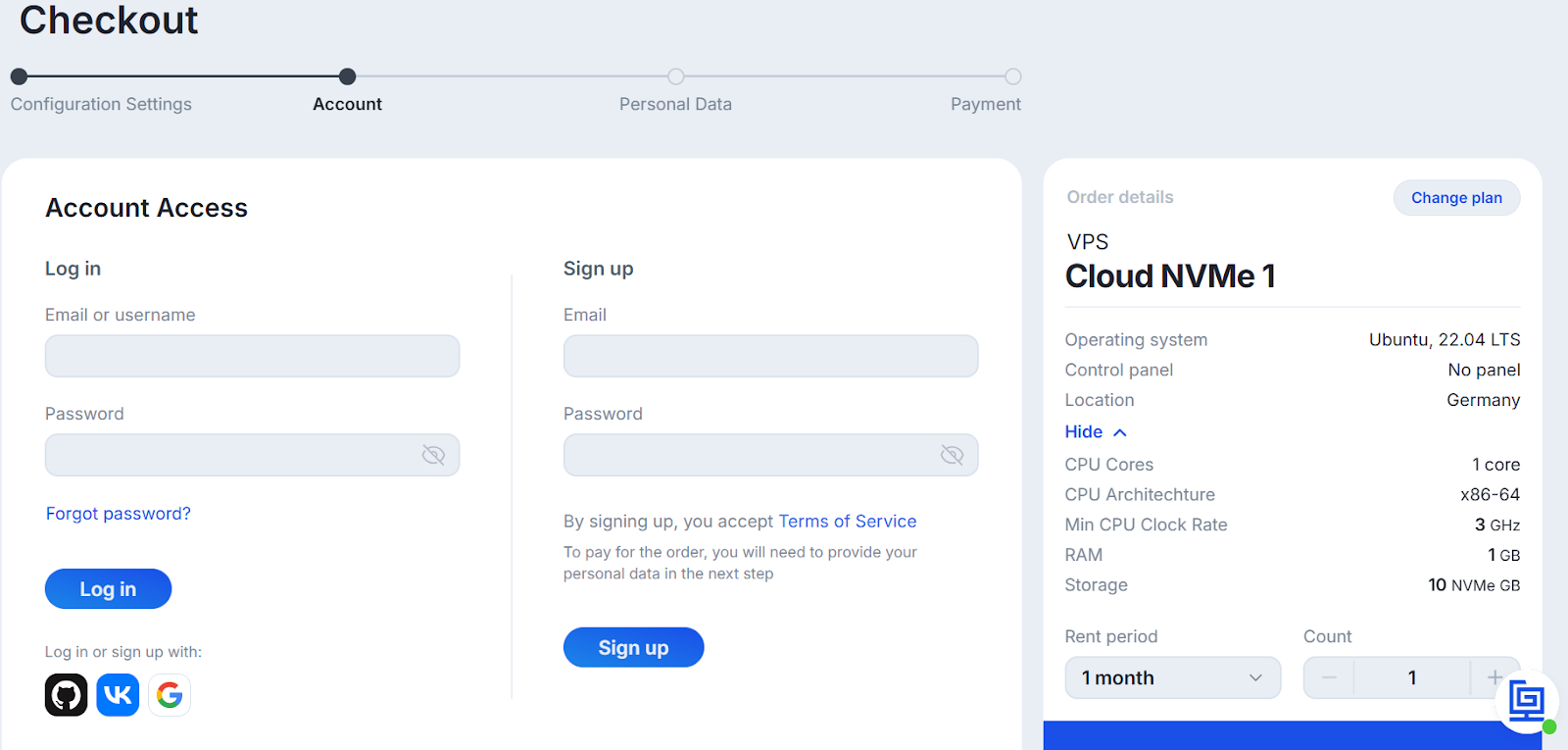Viewport: 1568px width, 750px height.
Task: Click the Sign up button
Action: (x=633, y=647)
